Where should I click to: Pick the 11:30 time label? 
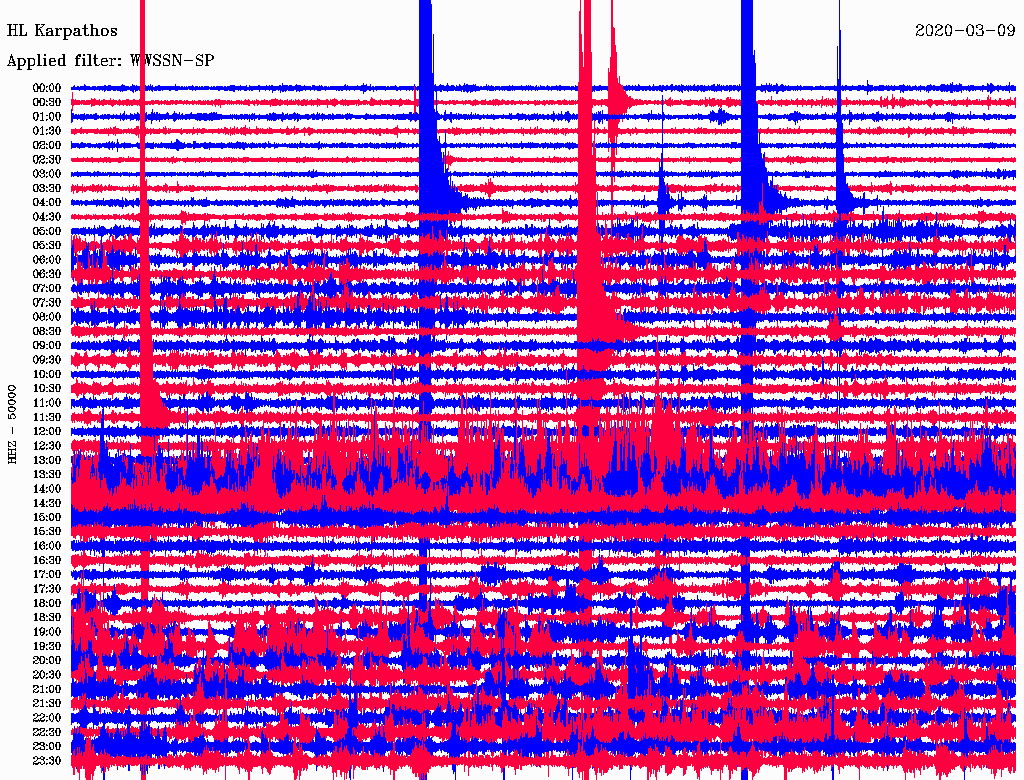pyautogui.click(x=47, y=417)
